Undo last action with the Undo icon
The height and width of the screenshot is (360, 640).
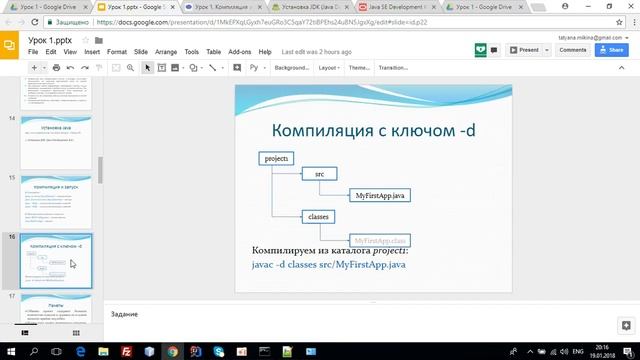click(70, 68)
